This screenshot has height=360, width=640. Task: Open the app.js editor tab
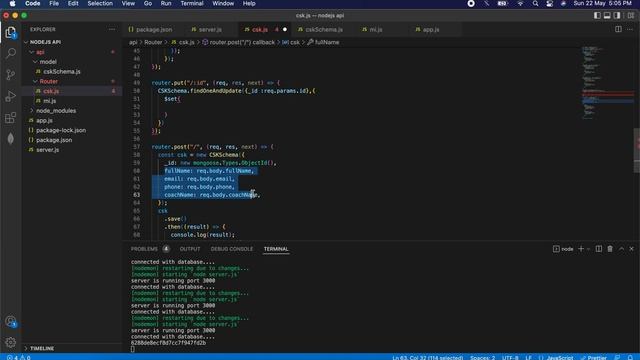pyautogui.click(x=431, y=29)
